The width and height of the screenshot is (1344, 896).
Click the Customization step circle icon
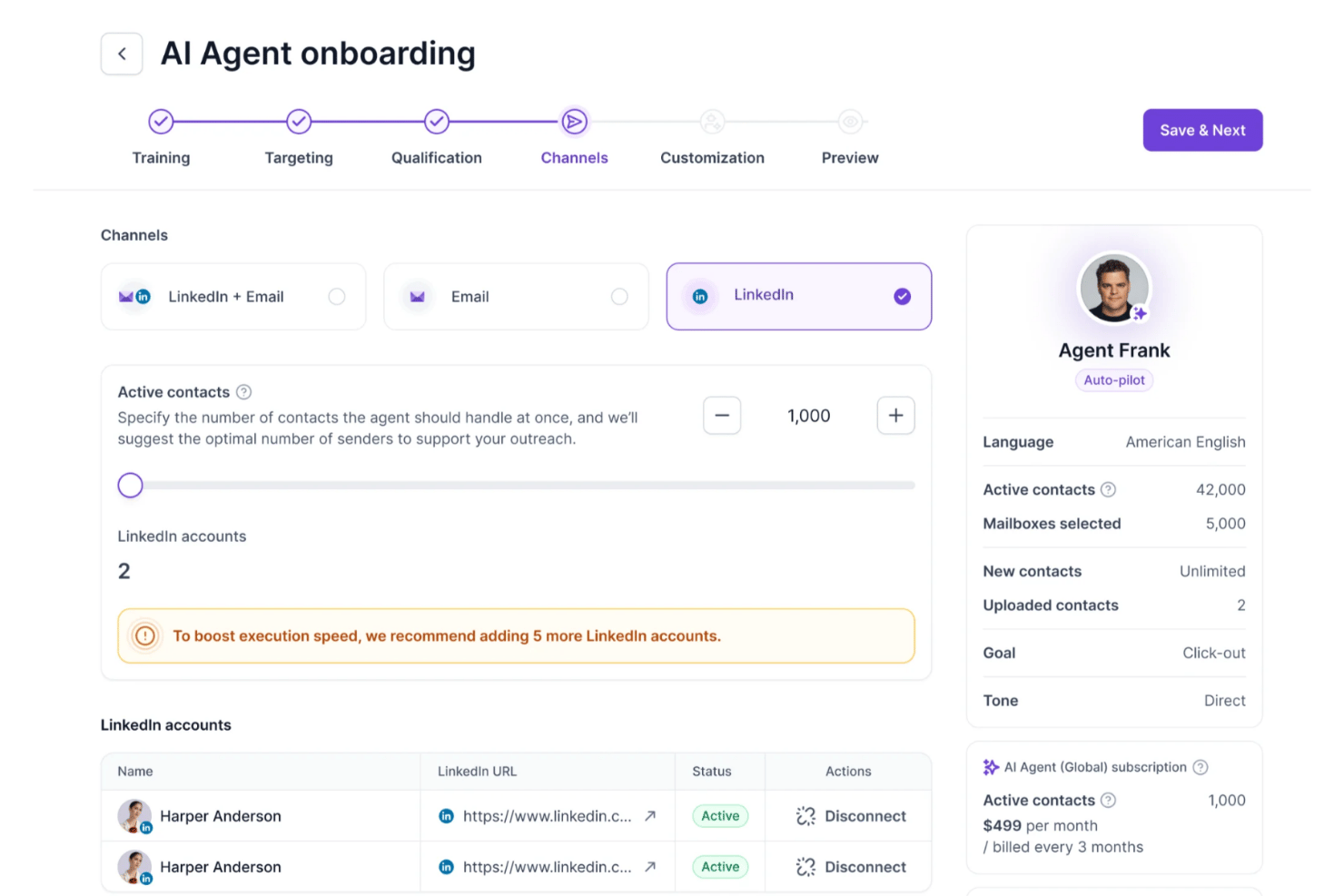pos(712,122)
